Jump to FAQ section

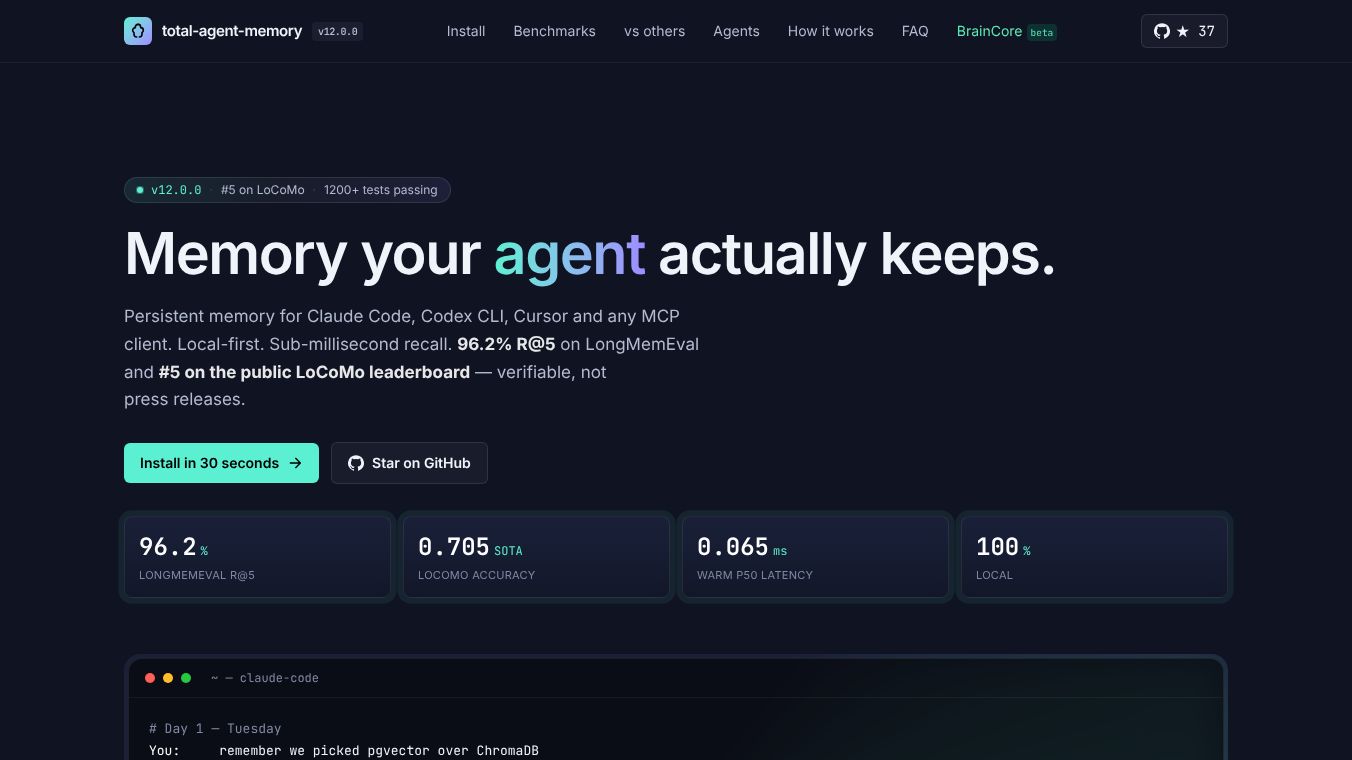tap(915, 31)
